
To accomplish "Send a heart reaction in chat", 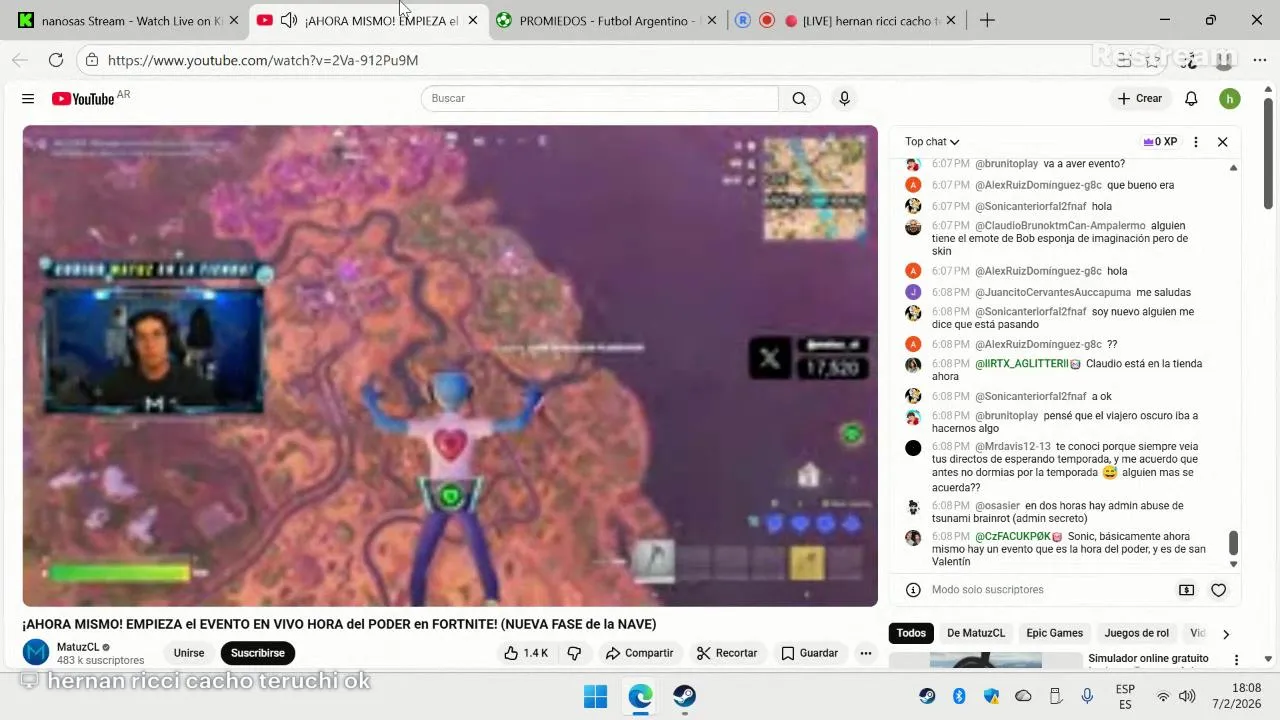I will pyautogui.click(x=1218, y=590).
